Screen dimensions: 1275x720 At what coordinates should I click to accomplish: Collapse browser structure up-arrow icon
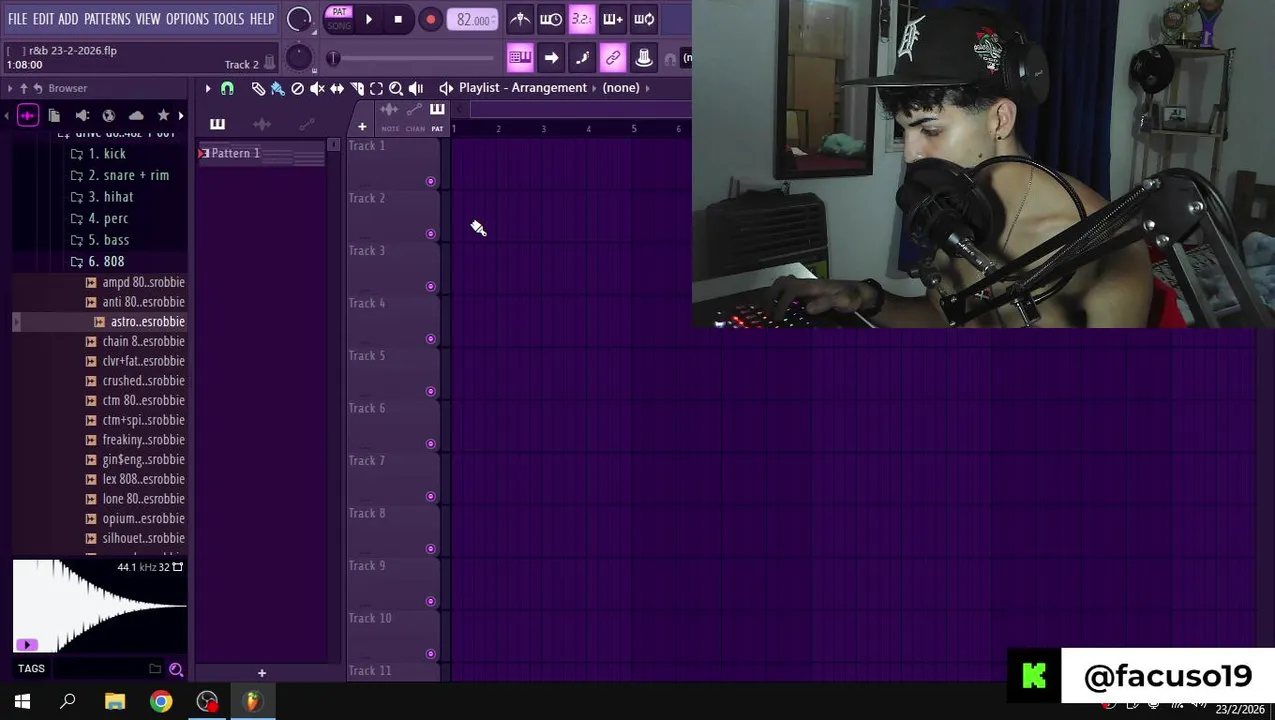[x=23, y=88]
